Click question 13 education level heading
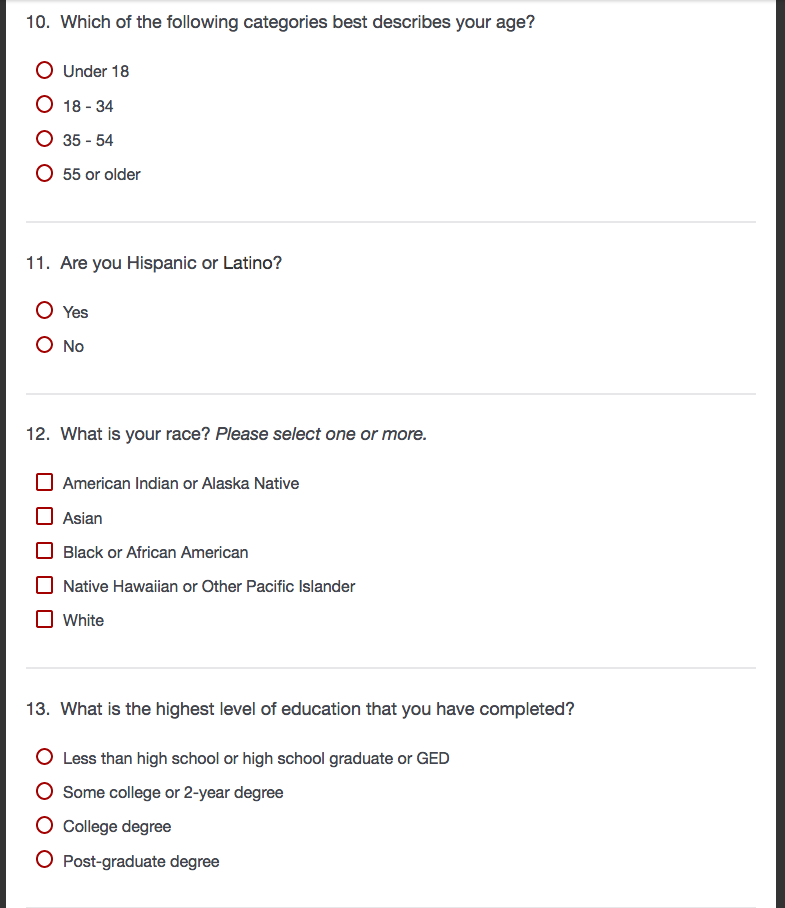Image resolution: width=785 pixels, height=908 pixels. pyautogui.click(x=317, y=709)
